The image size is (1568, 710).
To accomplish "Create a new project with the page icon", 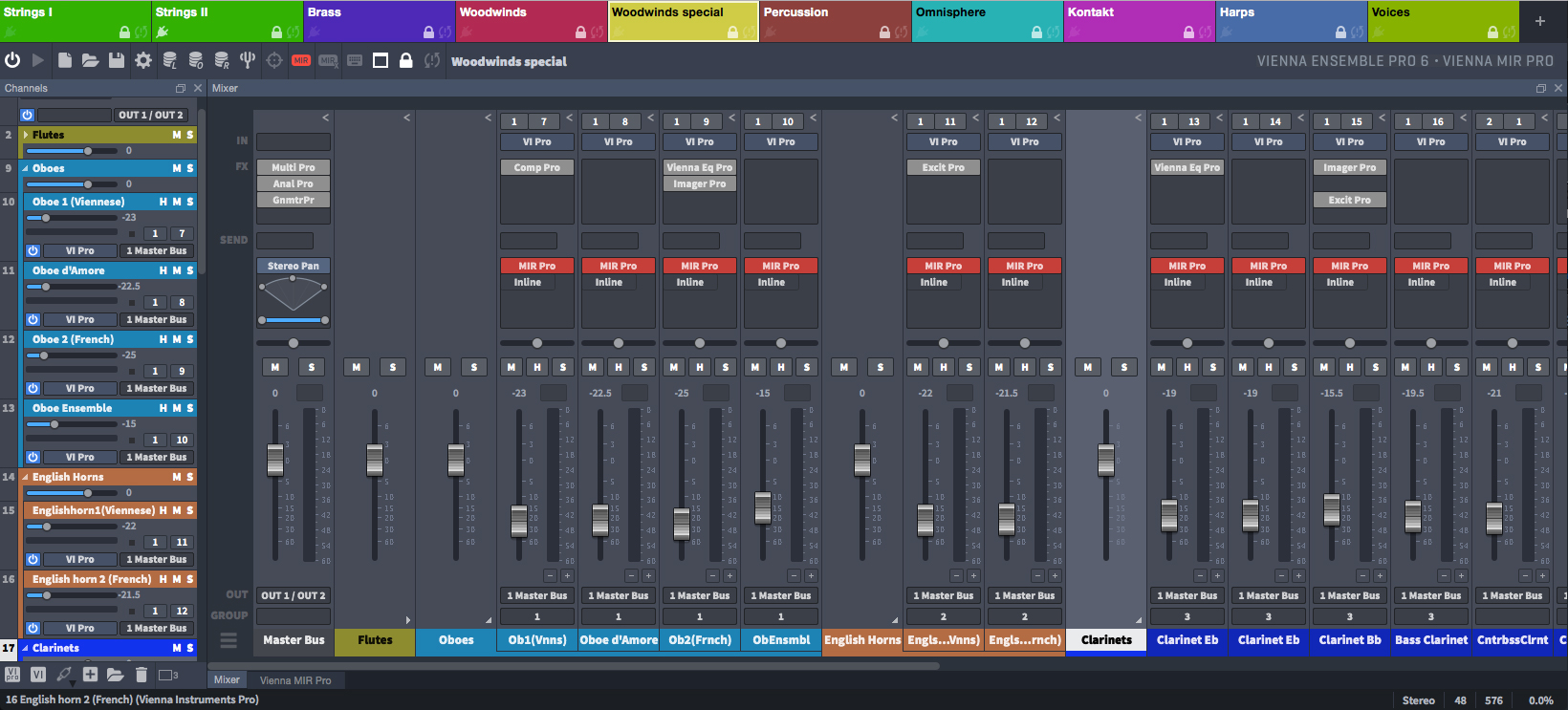I will (x=65, y=60).
